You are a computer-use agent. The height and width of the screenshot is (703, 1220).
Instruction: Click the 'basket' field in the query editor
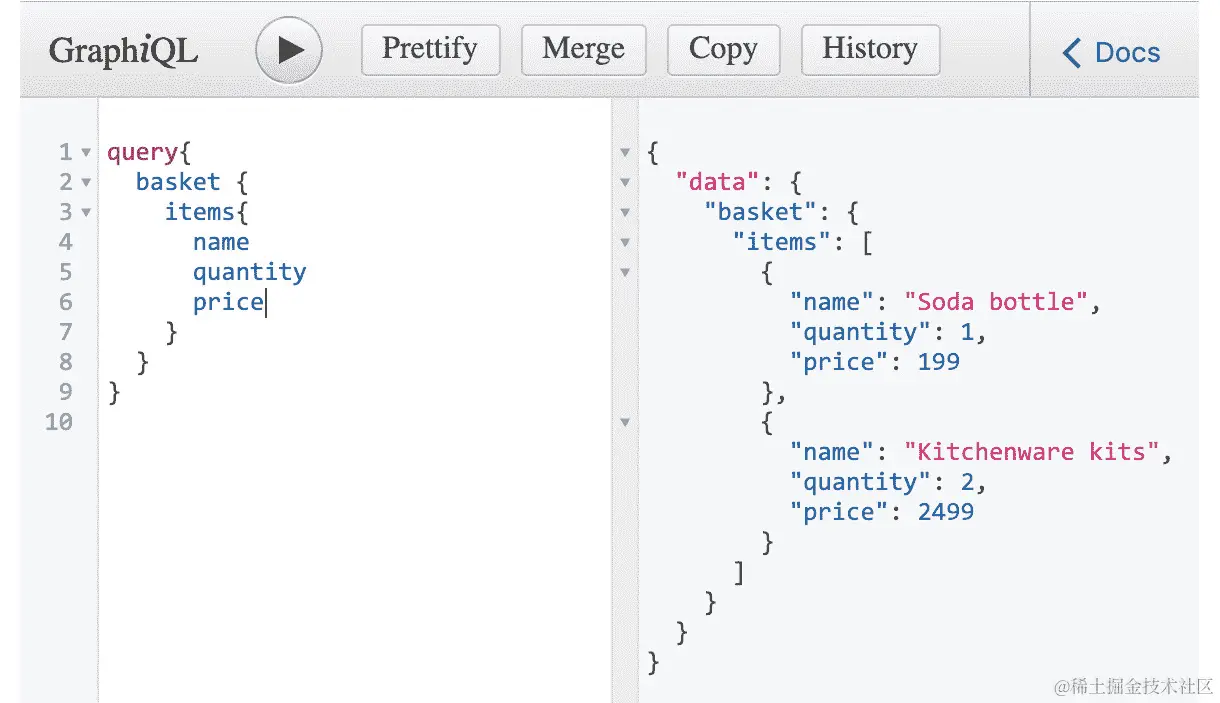(178, 182)
